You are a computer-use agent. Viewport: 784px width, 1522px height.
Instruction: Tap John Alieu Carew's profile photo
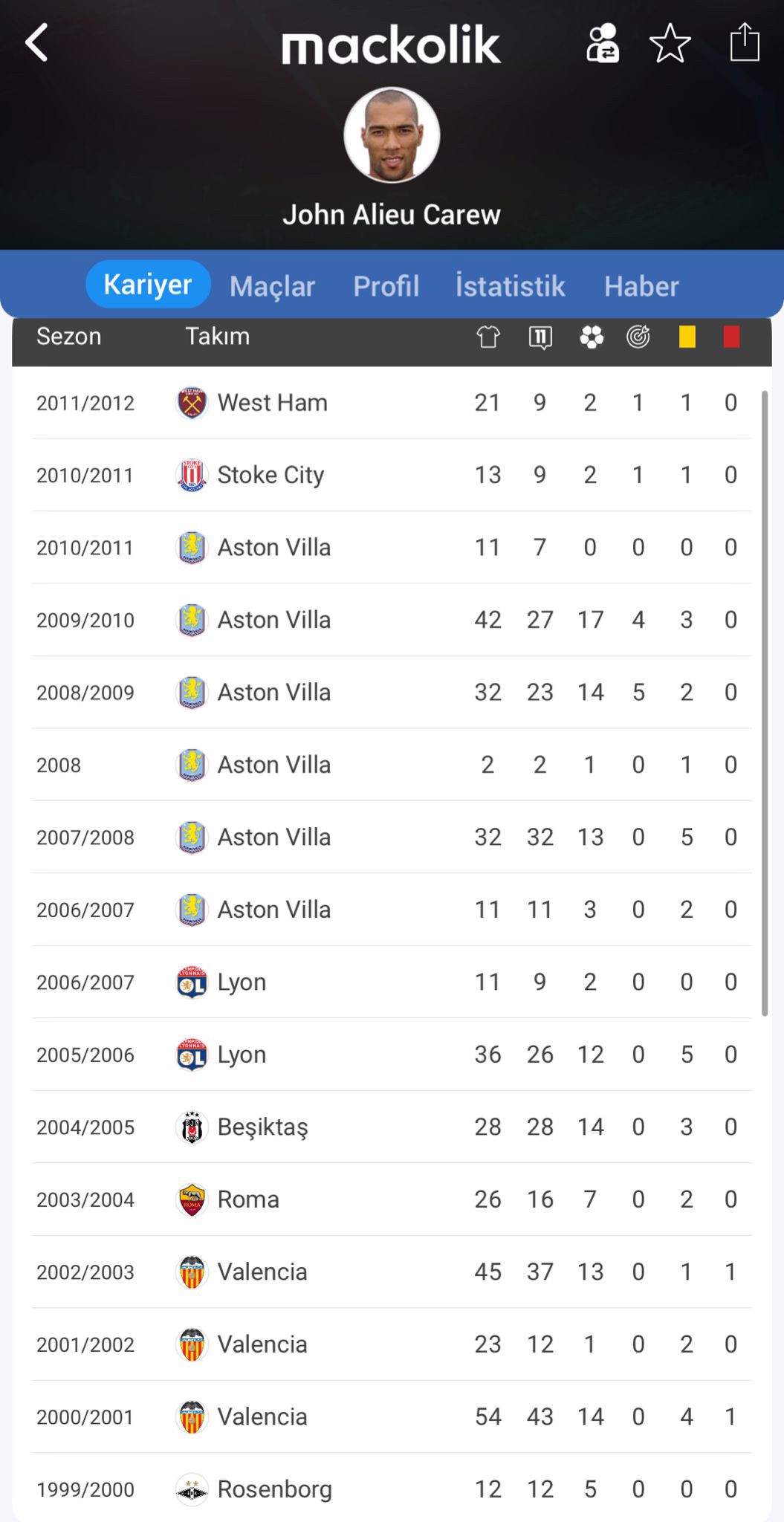(x=392, y=135)
